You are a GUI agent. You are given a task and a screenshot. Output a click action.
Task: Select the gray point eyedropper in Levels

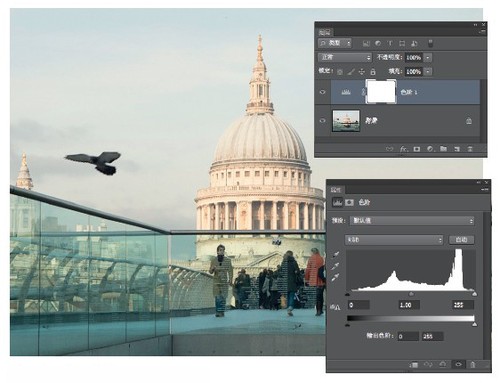click(x=336, y=266)
